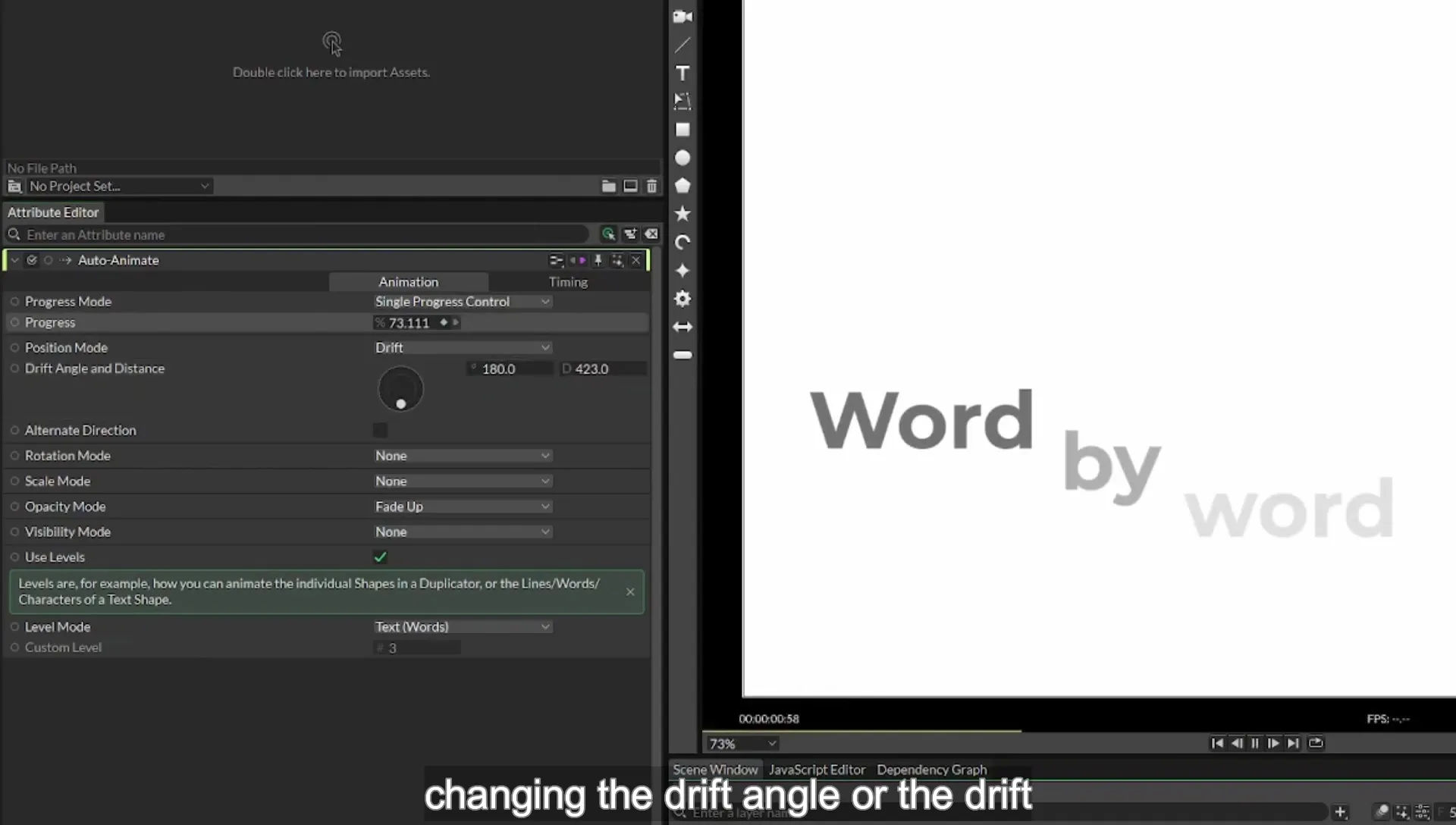The height and width of the screenshot is (825, 1456).
Task: Toggle the Alternate Direction checkbox
Action: (x=380, y=430)
